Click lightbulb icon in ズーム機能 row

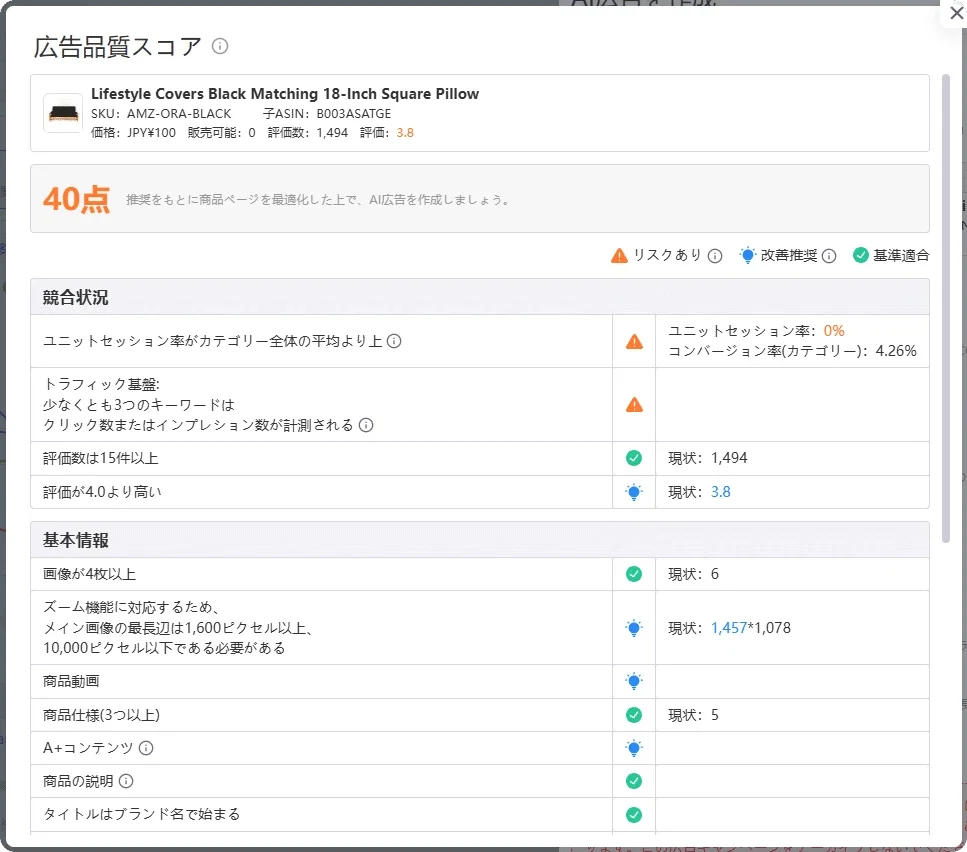[634, 628]
